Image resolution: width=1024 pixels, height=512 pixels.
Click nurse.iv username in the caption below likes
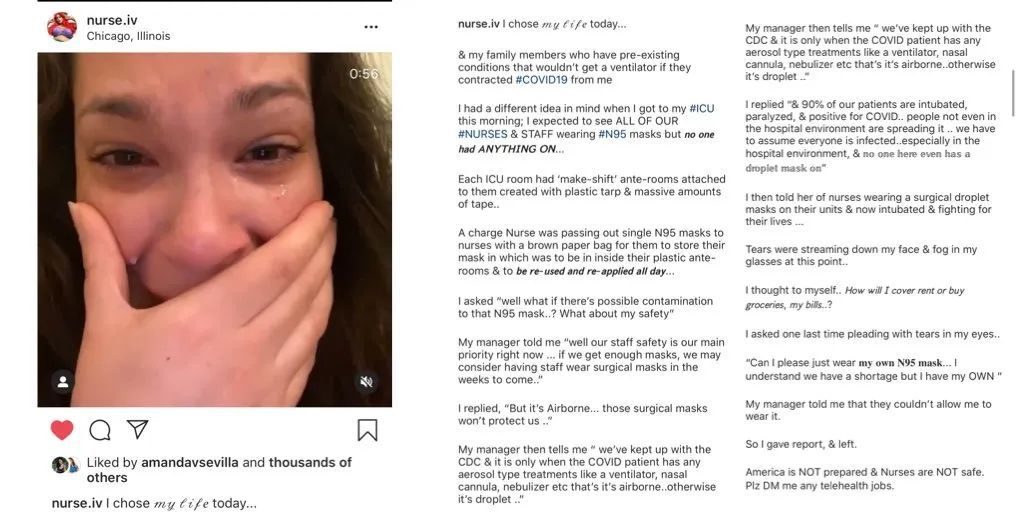(77, 503)
